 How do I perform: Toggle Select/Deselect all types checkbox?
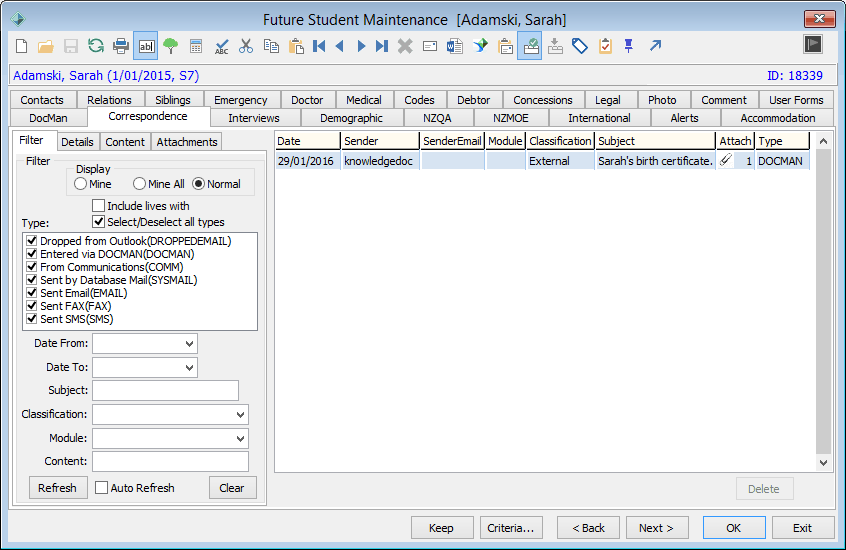[98, 222]
